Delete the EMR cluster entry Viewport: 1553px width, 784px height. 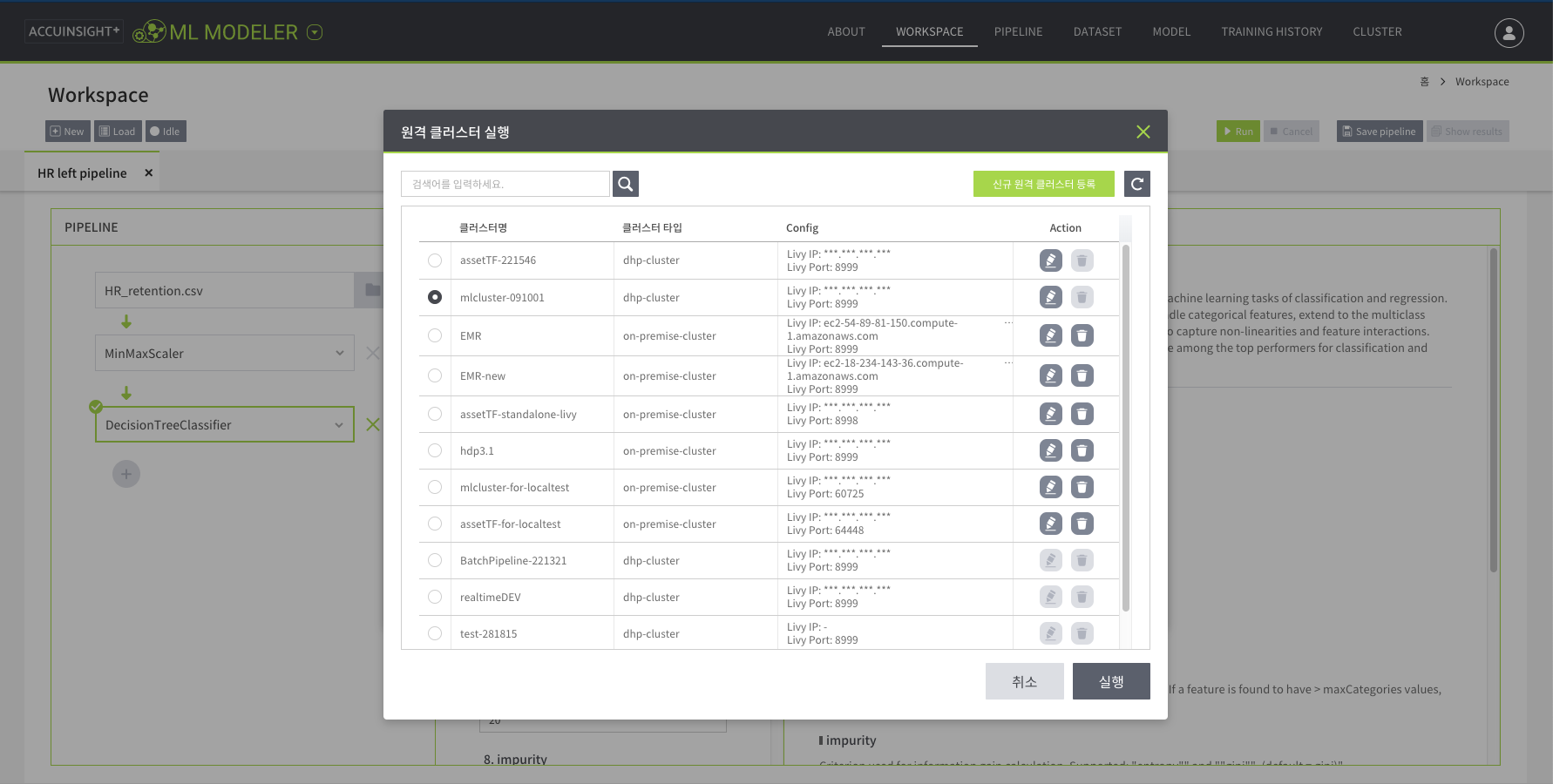click(x=1082, y=335)
